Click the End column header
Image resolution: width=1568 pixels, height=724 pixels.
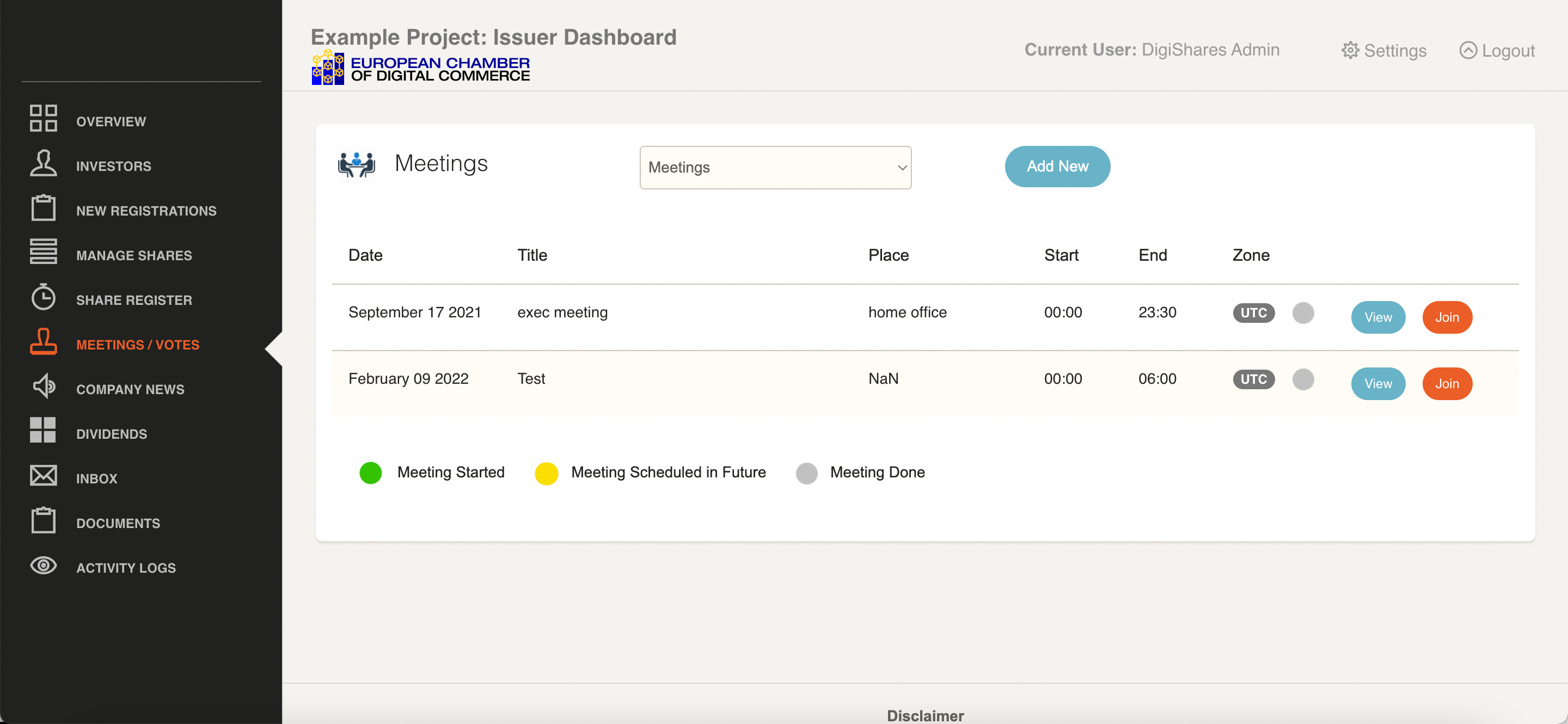(x=1152, y=255)
